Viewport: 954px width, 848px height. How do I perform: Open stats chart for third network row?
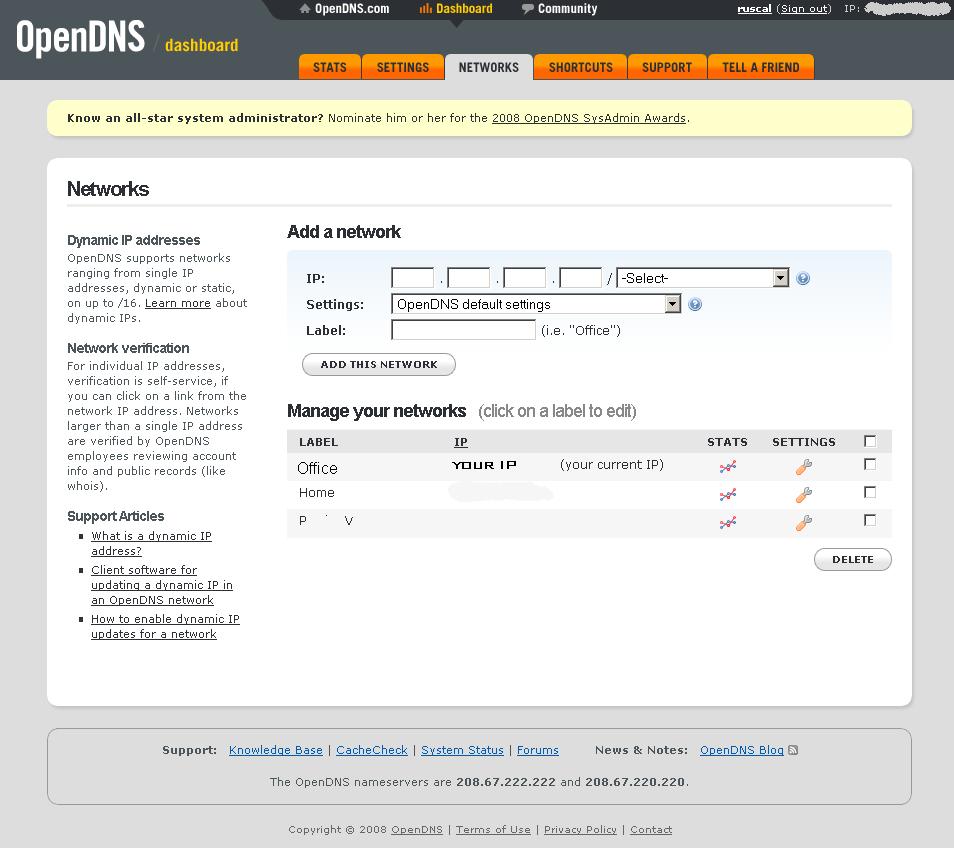728,523
